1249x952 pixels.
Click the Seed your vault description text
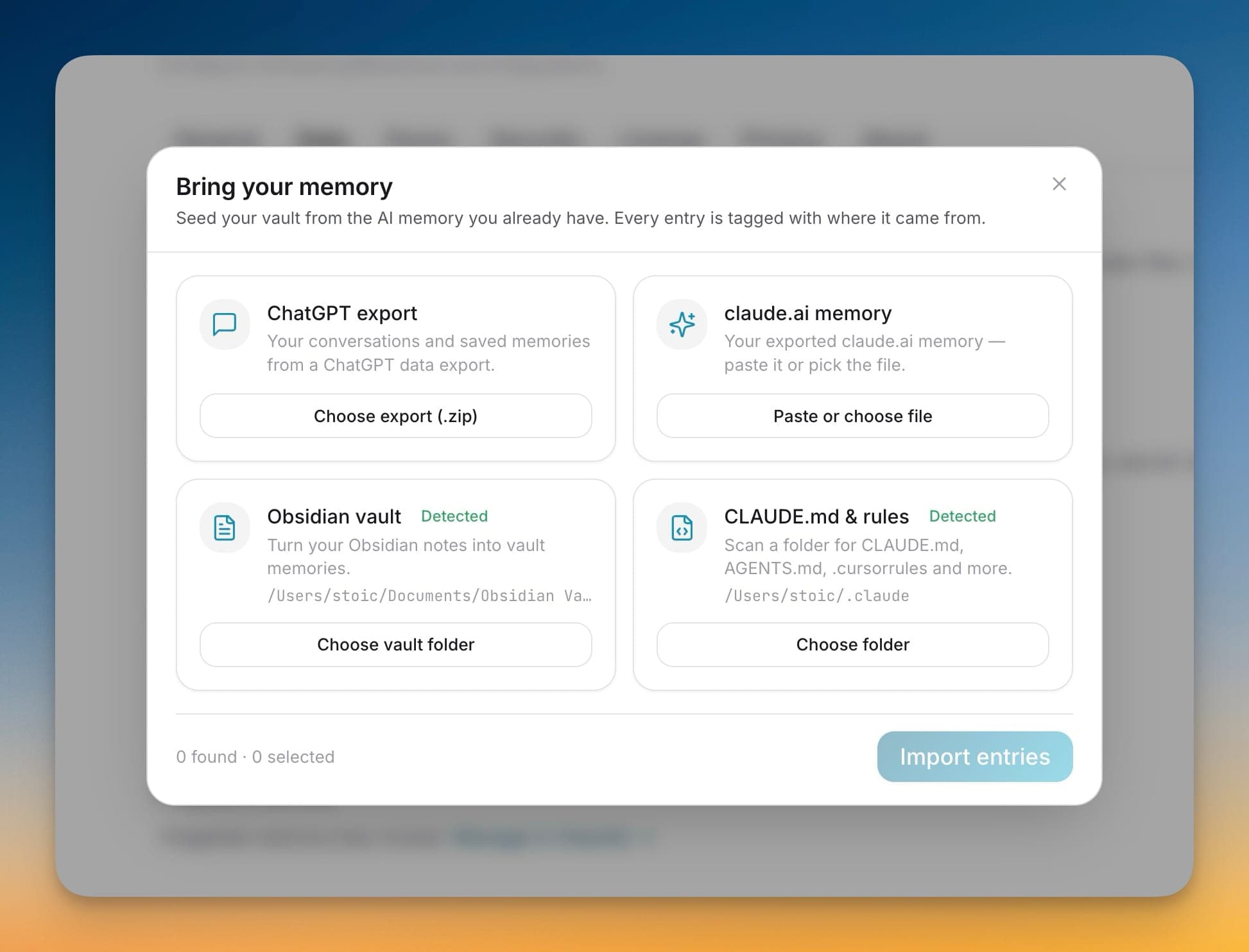[580, 218]
